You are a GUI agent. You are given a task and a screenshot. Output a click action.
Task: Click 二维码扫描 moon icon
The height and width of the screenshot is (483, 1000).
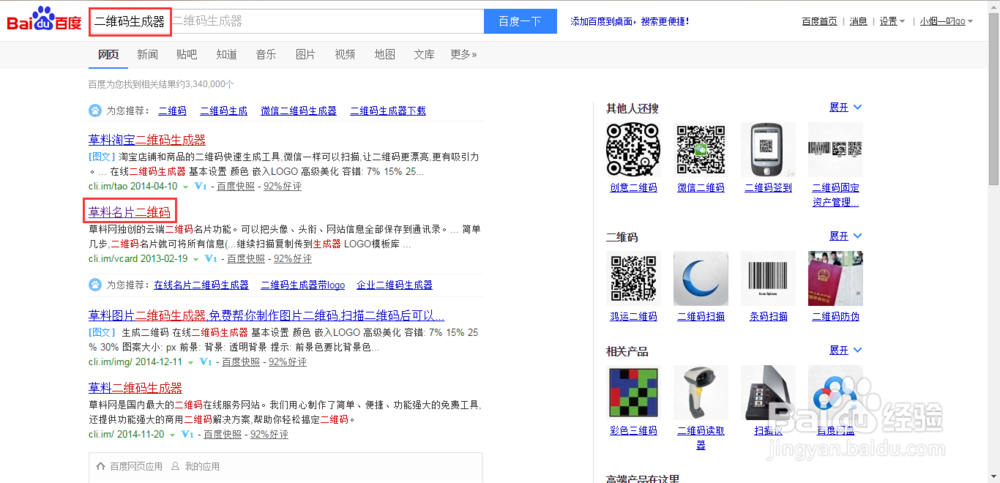(x=700, y=278)
